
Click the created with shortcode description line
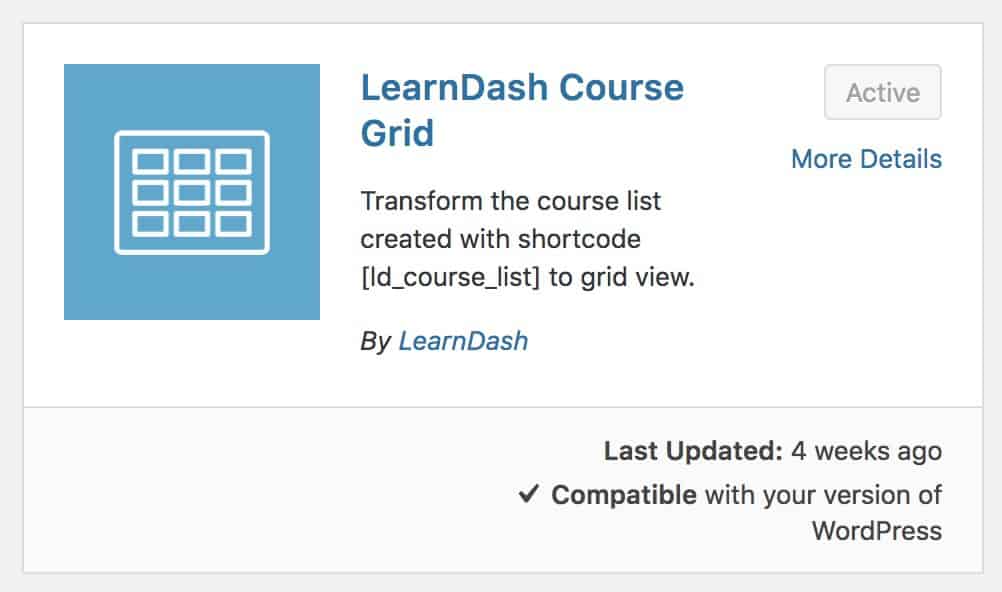click(x=500, y=239)
